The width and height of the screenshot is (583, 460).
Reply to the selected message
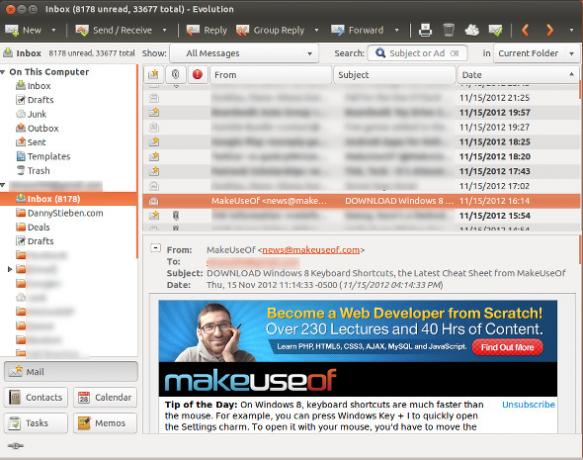pos(207,30)
